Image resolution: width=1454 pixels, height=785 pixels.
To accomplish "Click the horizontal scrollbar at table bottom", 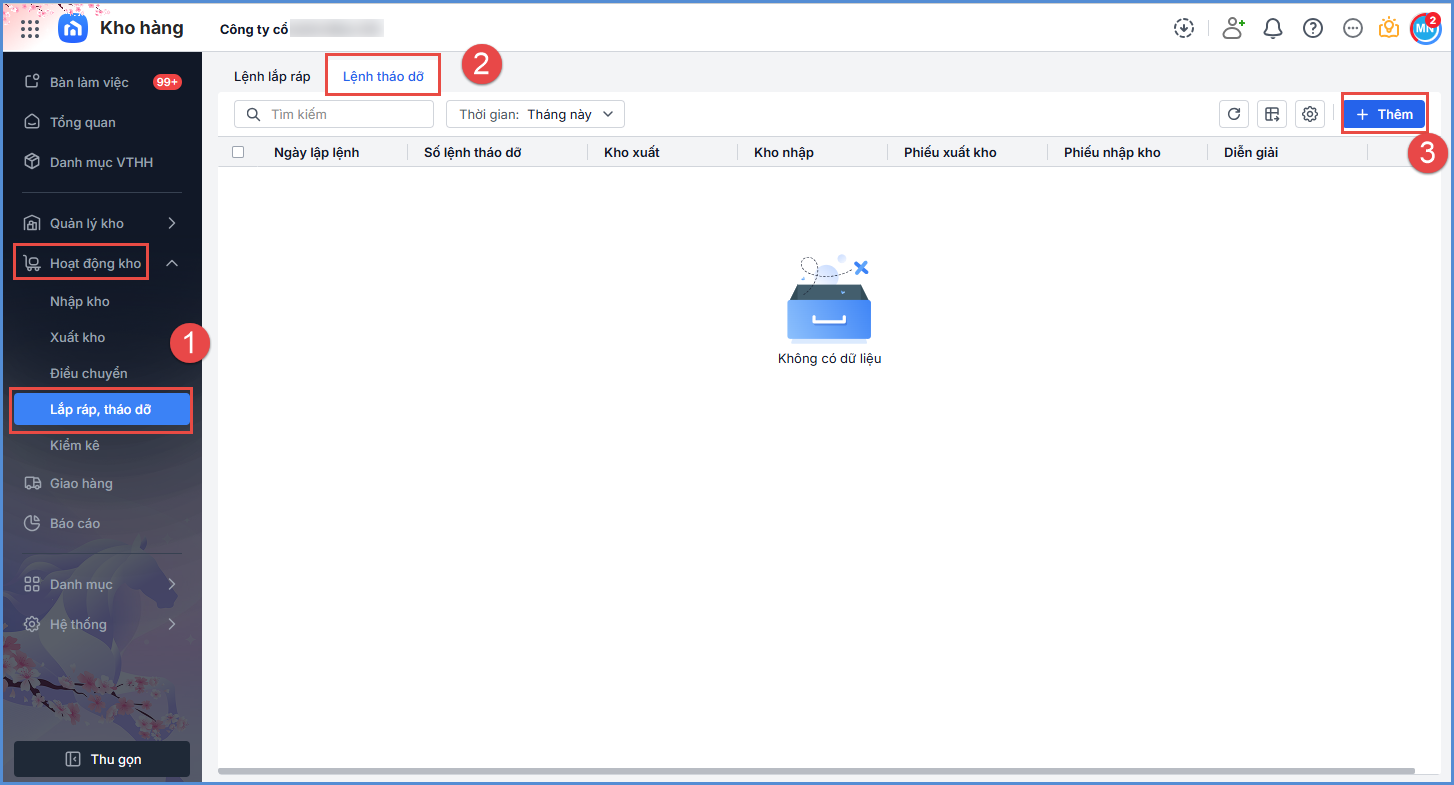I will pos(815,771).
